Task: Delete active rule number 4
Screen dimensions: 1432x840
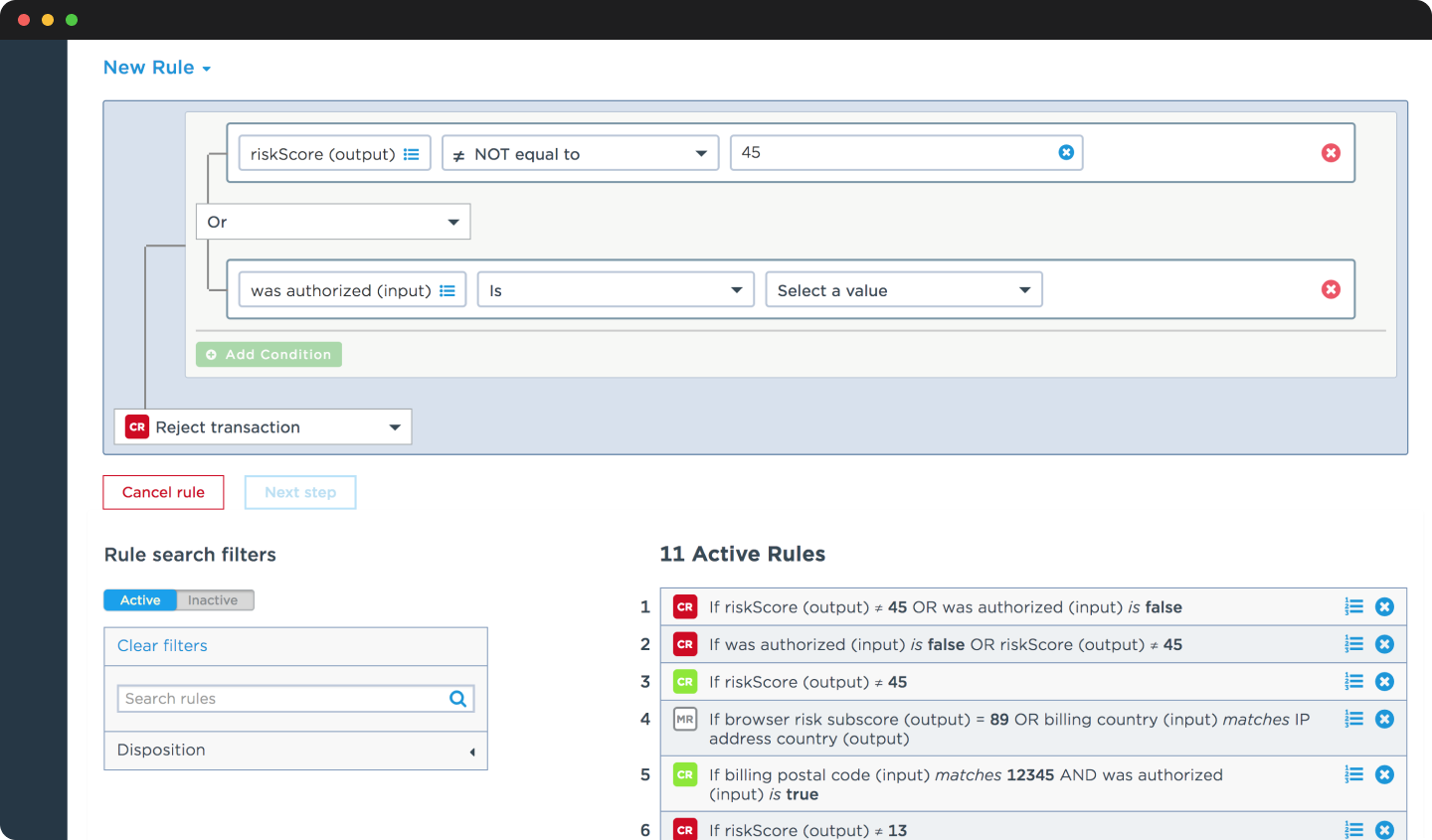Action: coord(1384,719)
